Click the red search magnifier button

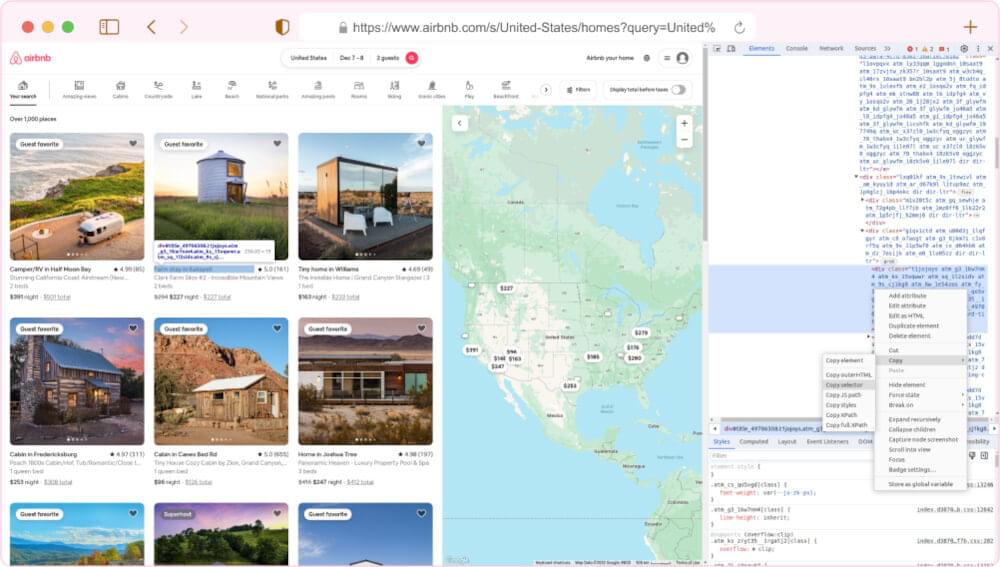(x=412, y=58)
